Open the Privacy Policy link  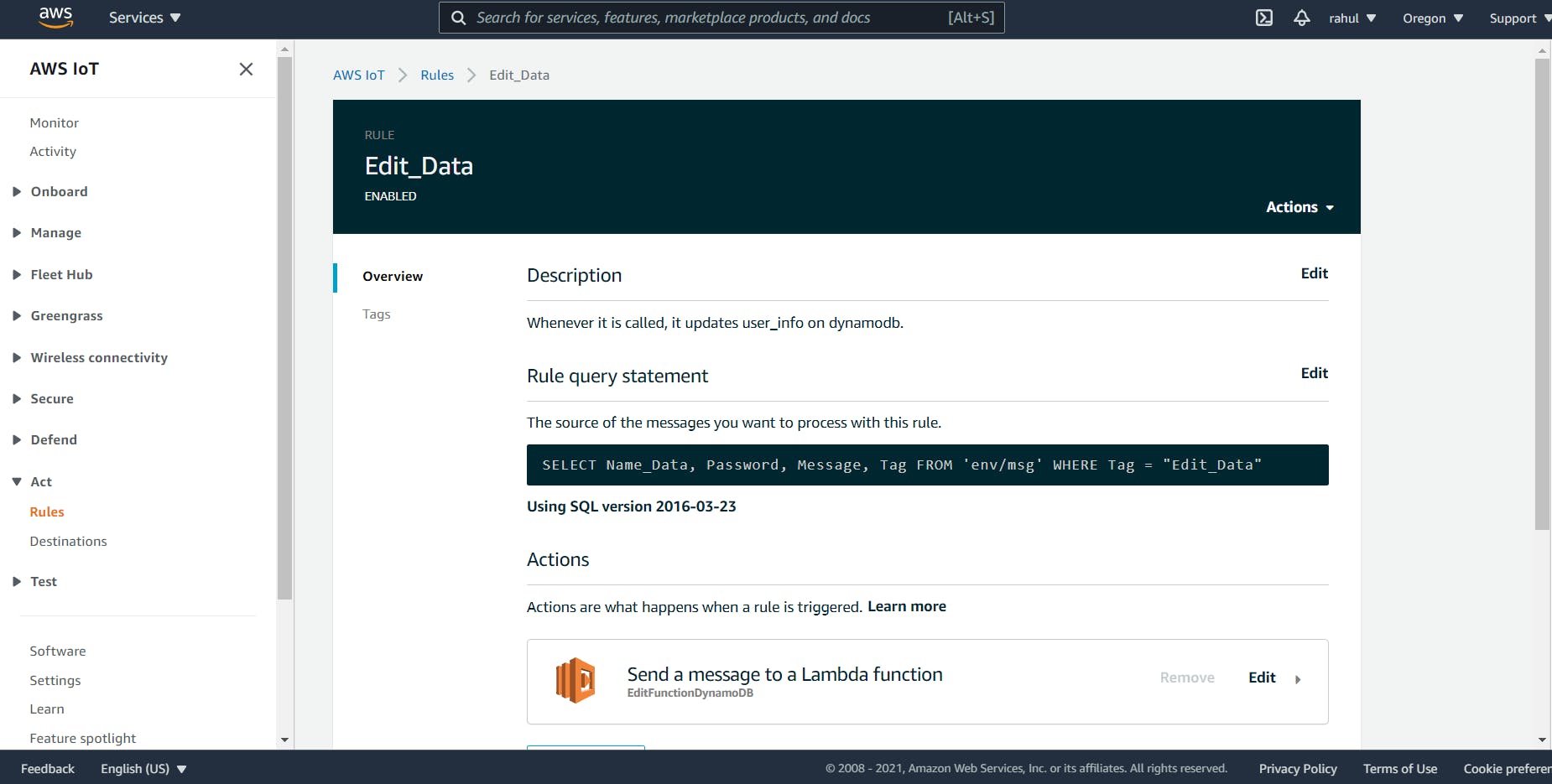point(1298,769)
